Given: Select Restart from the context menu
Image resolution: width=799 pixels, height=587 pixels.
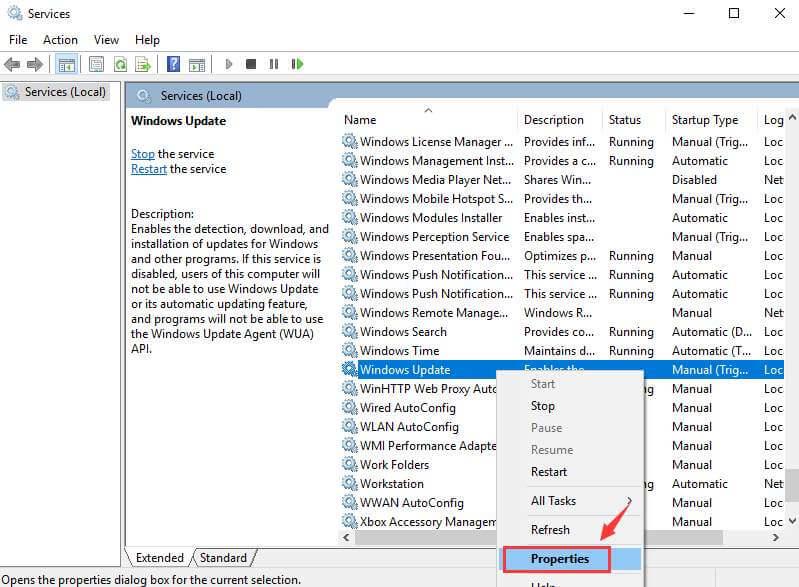Looking at the screenshot, I should (x=549, y=472).
